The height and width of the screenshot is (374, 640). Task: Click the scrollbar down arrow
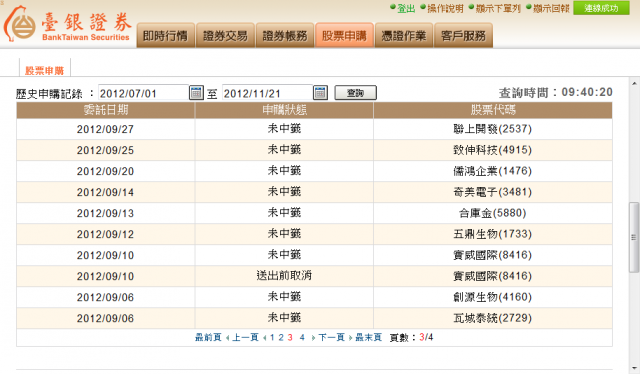[634, 368]
